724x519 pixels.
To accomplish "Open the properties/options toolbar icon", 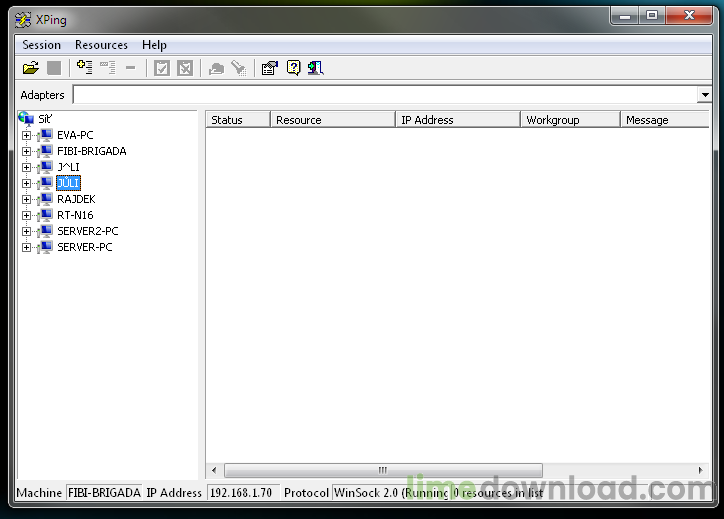I will (270, 68).
